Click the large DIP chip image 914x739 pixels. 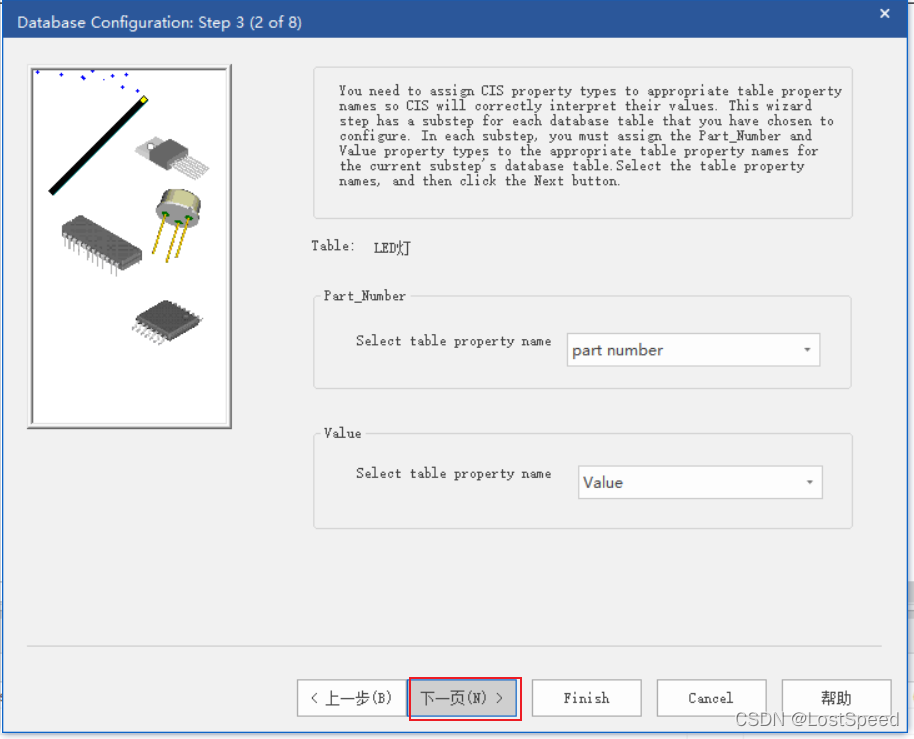pyautogui.click(x=100, y=240)
